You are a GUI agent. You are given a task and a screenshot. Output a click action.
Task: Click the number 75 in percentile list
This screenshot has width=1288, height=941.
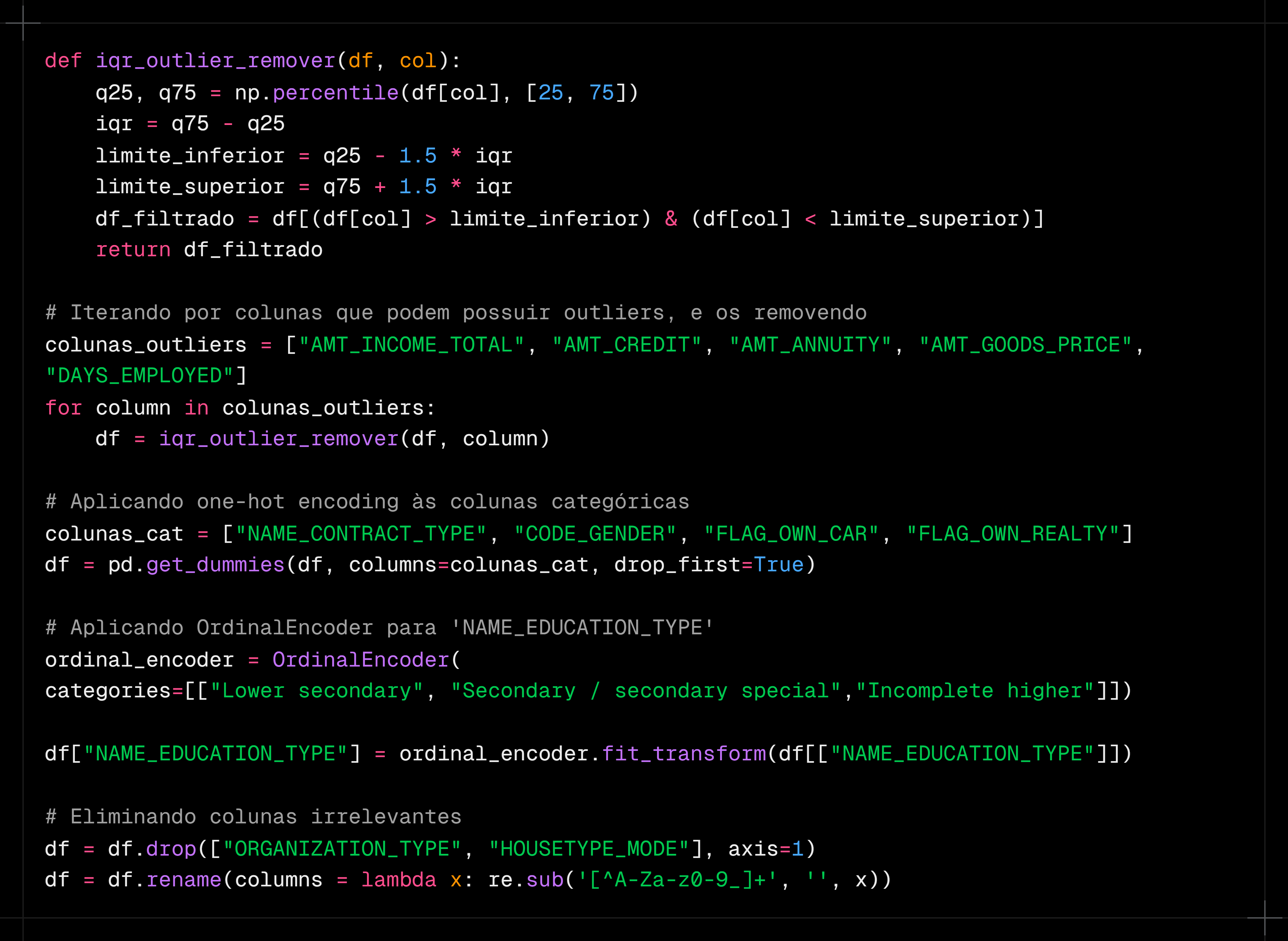pos(601,93)
